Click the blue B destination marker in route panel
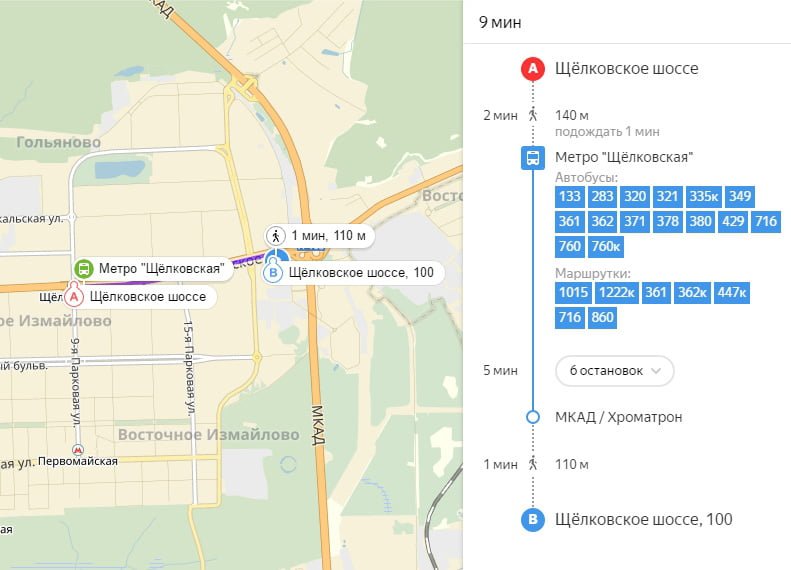The image size is (791, 570). (533, 520)
